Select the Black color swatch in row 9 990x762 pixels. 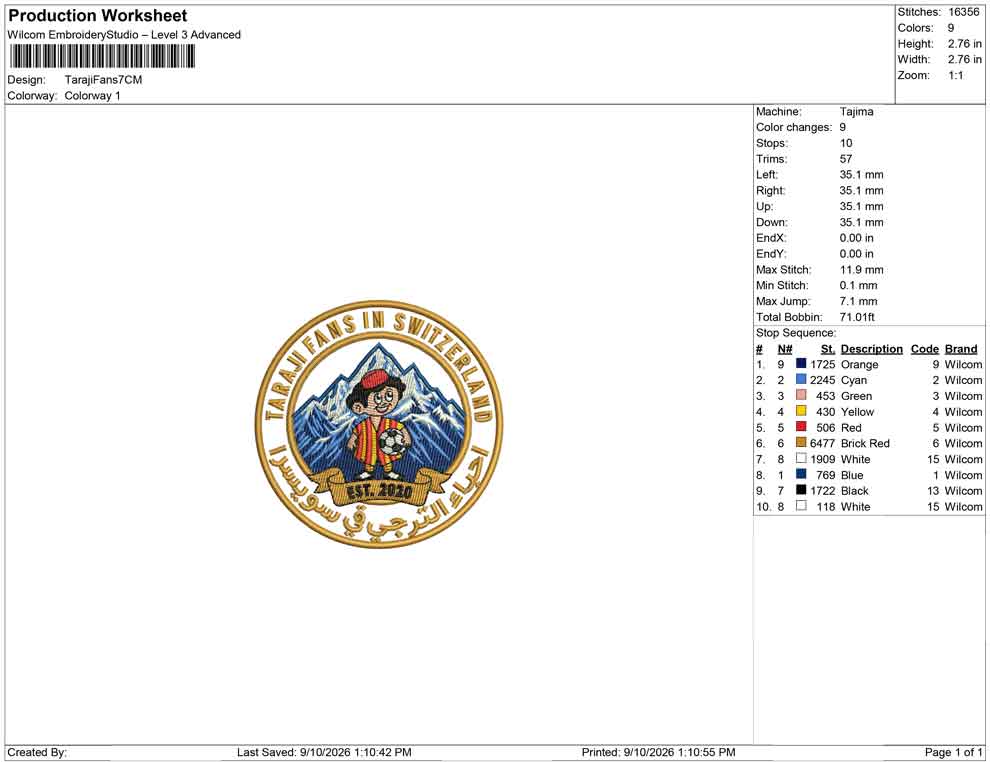click(801, 490)
